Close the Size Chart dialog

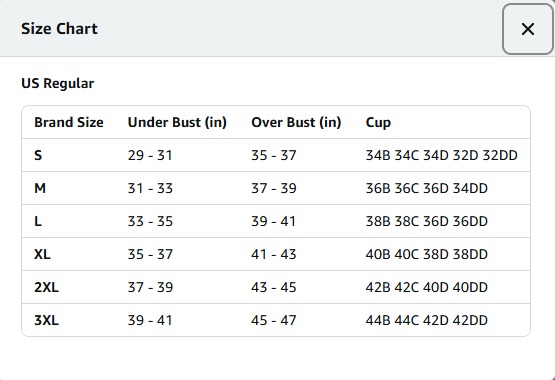tap(527, 29)
